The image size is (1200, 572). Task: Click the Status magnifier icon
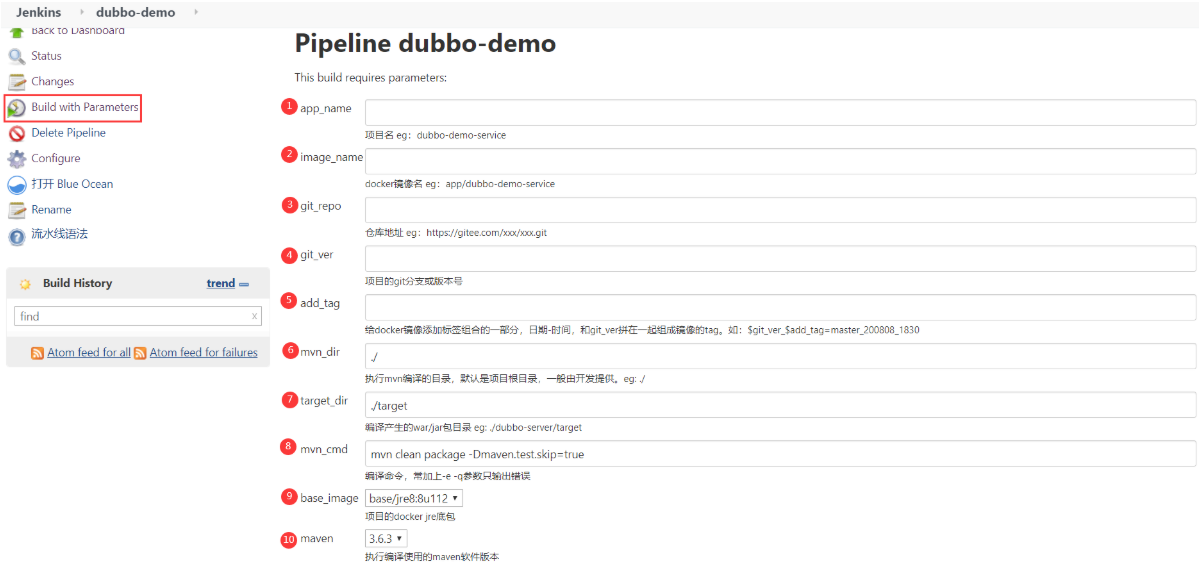[x=16, y=56]
